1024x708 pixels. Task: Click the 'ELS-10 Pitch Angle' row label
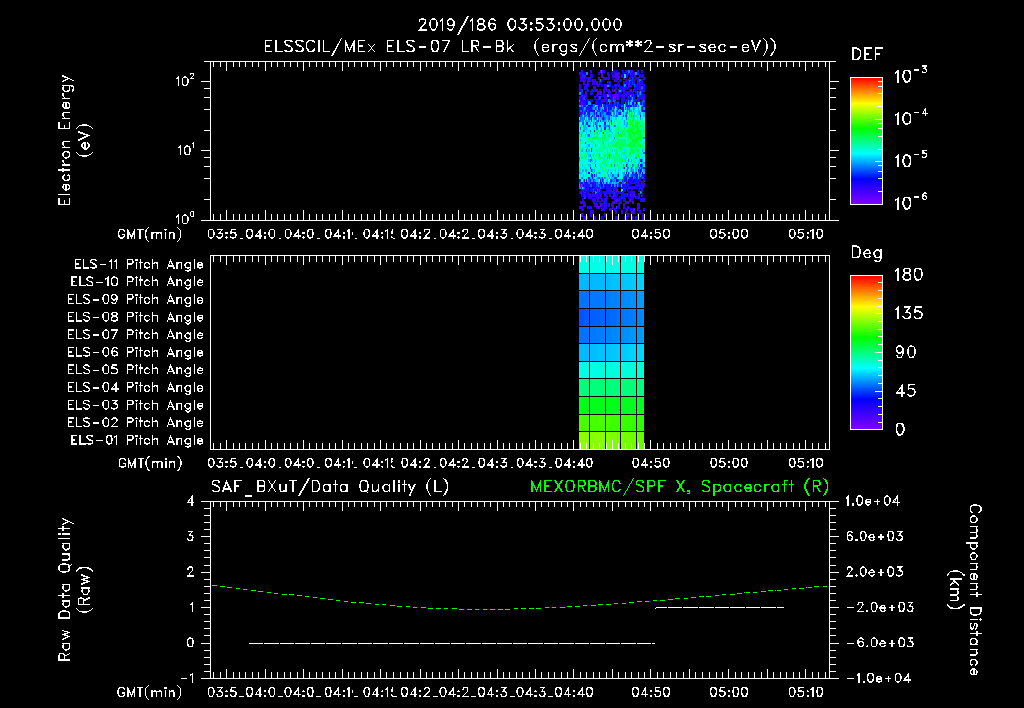coord(137,282)
